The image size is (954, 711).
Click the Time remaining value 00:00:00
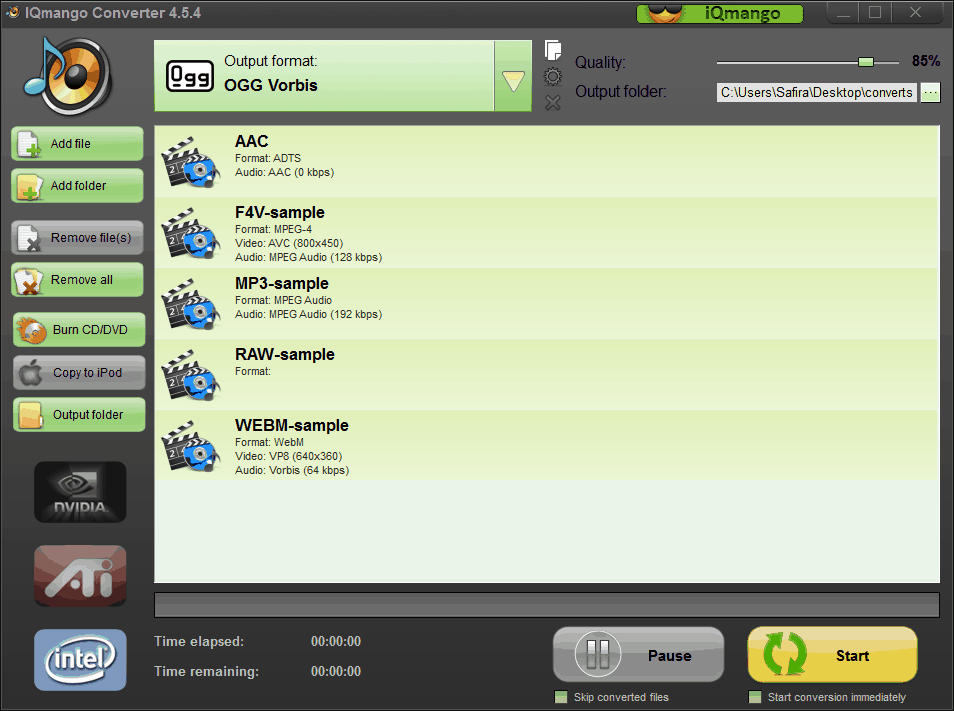pos(336,671)
